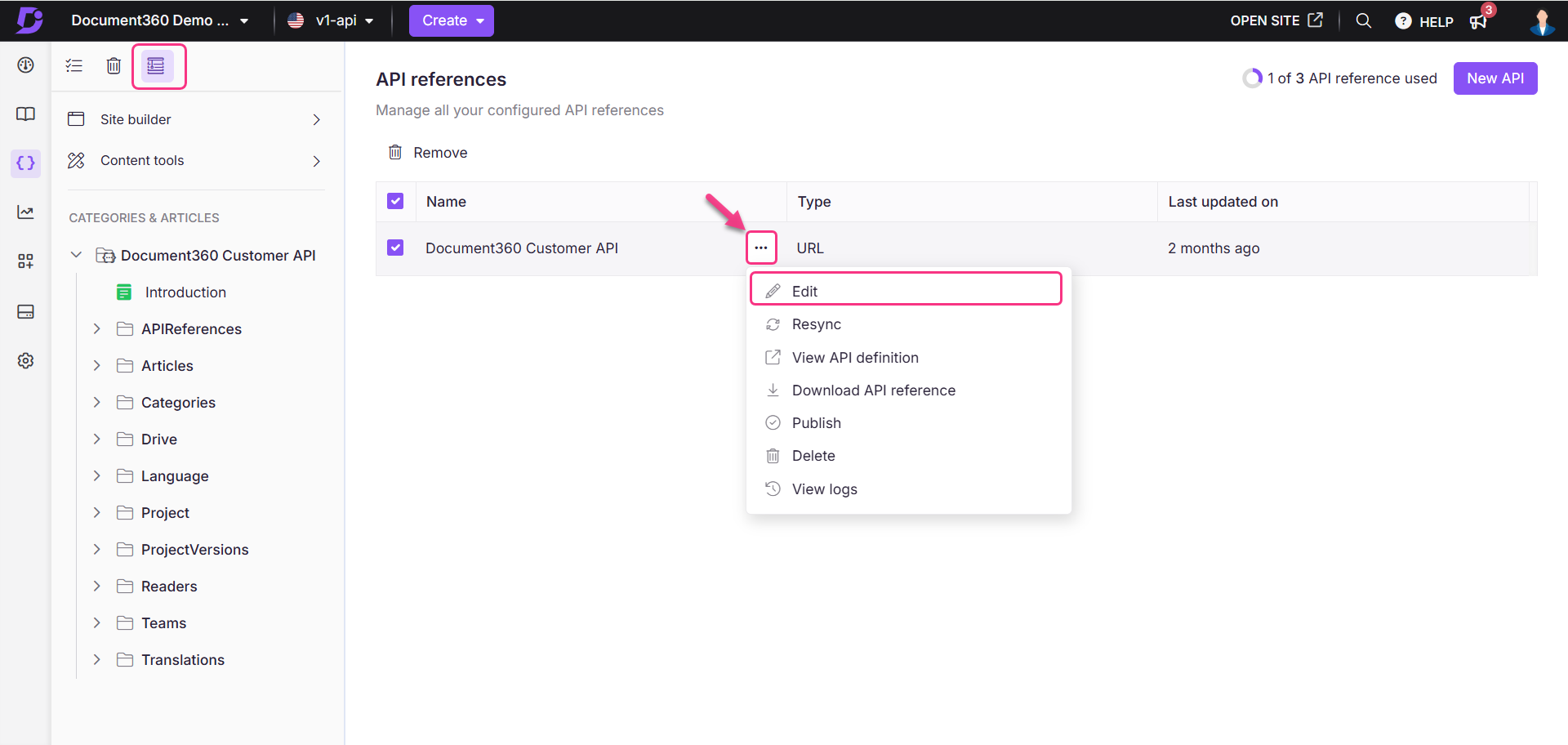The image size is (1568, 745).
Task: Open the Drive storage icon in rail
Action: click(26, 311)
